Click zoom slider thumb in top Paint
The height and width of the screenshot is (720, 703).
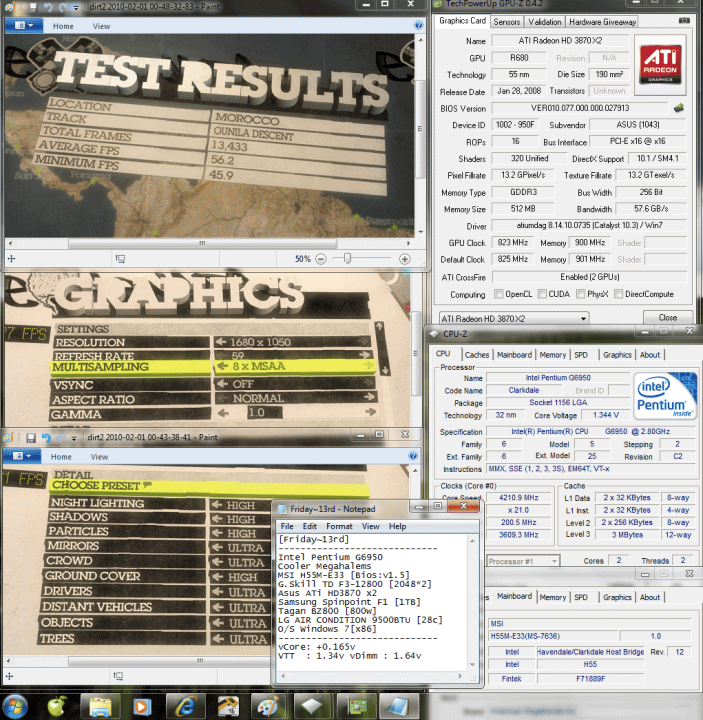(347, 259)
